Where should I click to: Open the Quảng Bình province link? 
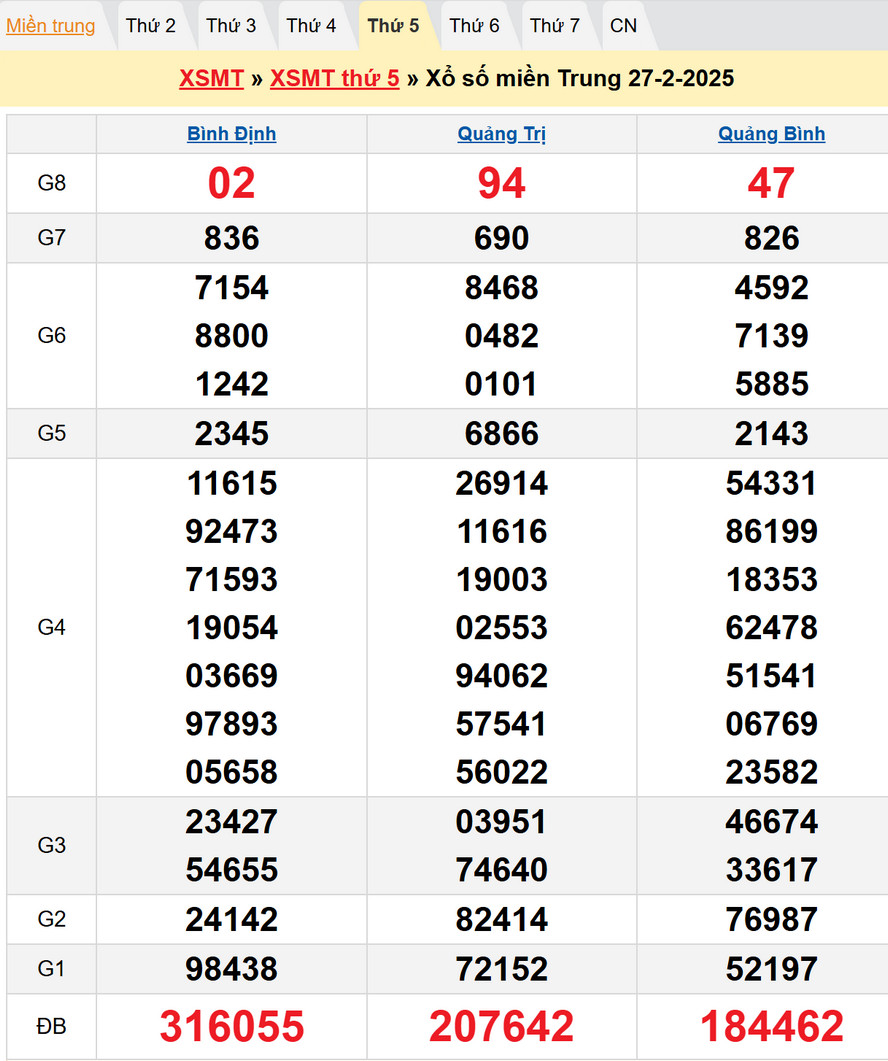[772, 134]
